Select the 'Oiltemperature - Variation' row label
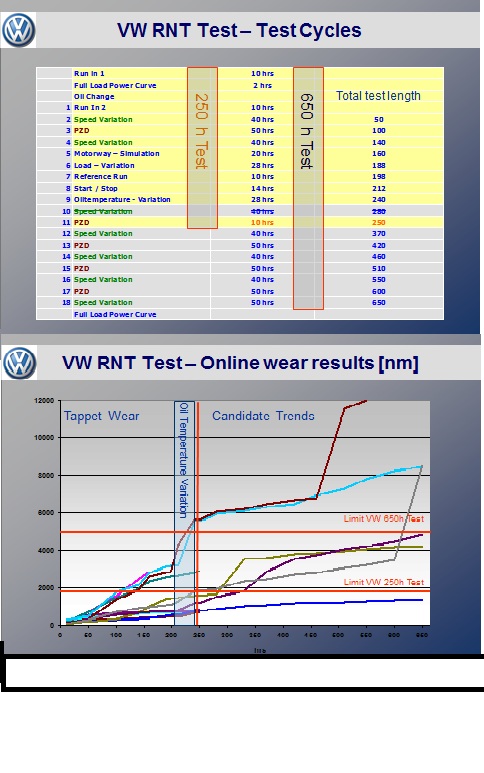 [x=122, y=200]
